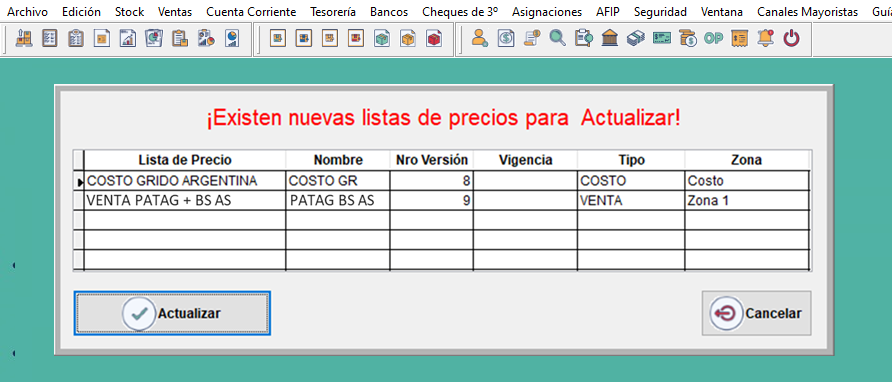Select the user person icon in toolbar

pos(480,39)
